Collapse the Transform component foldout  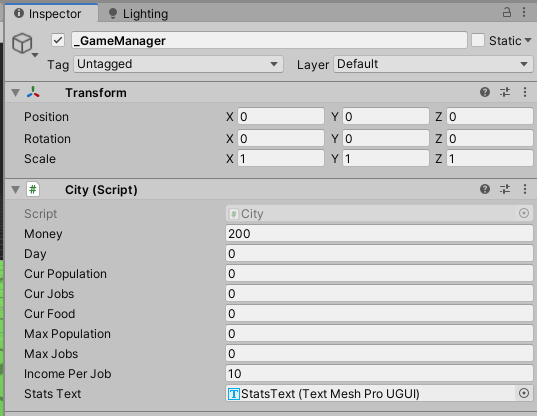tap(15, 93)
